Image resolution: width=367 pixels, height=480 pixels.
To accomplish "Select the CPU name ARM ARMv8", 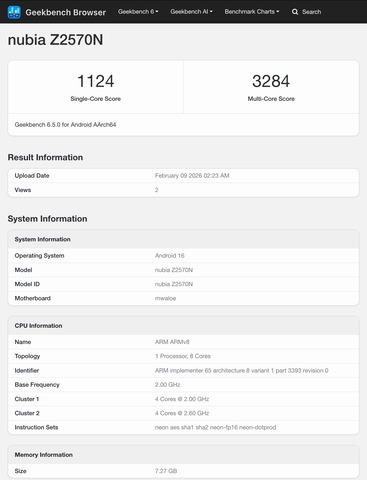I will (x=172, y=342).
